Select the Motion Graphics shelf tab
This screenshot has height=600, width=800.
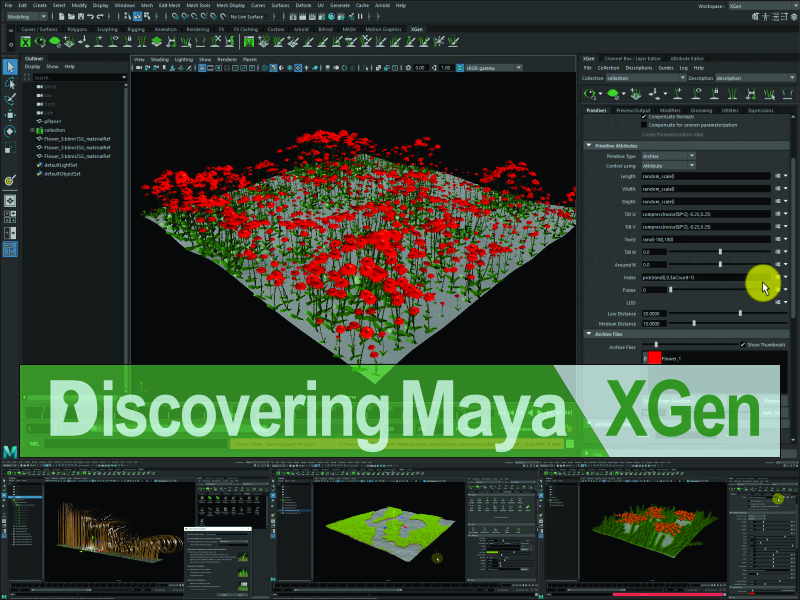384,30
